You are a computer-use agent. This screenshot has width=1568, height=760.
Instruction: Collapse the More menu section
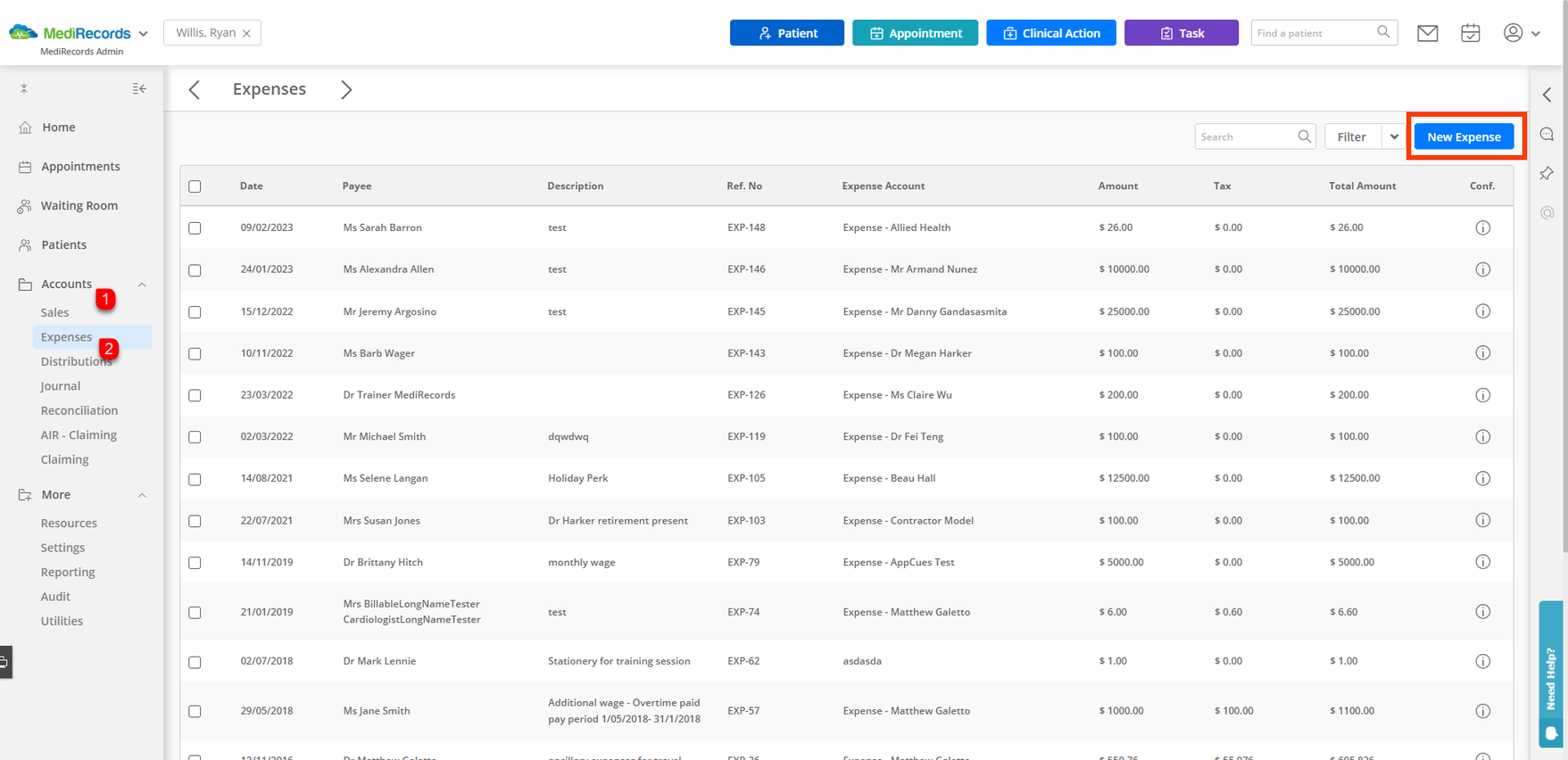(x=142, y=495)
